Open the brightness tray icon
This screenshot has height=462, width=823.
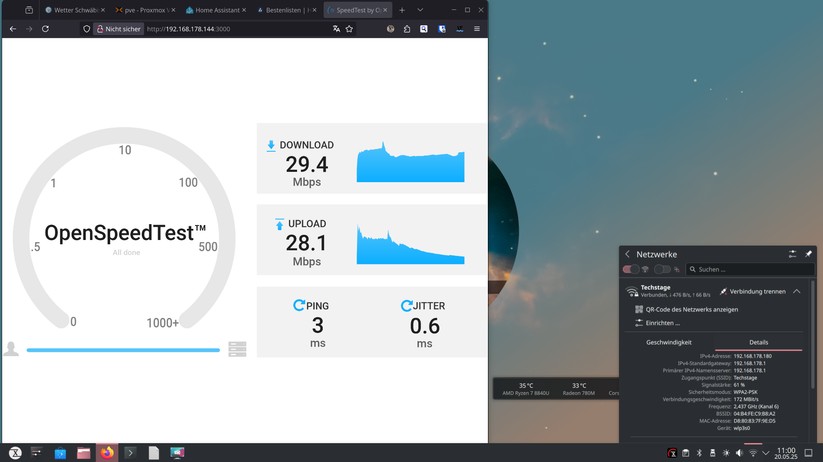click(726, 453)
